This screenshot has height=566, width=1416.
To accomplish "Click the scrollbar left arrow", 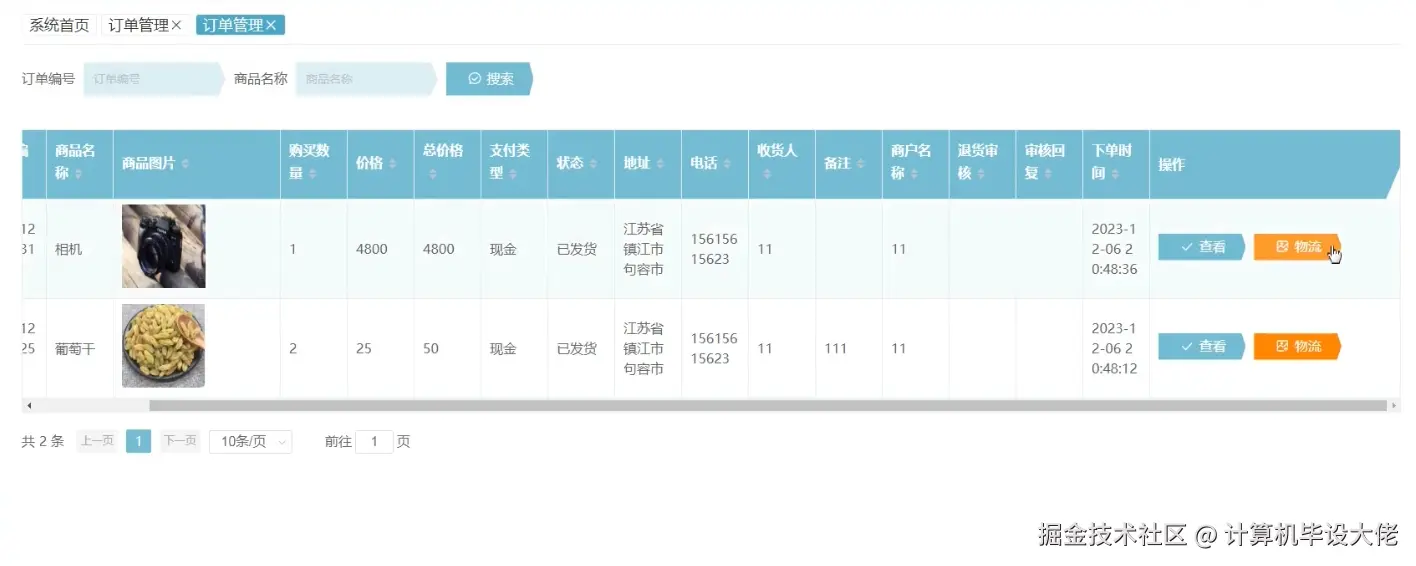I will click(x=29, y=406).
